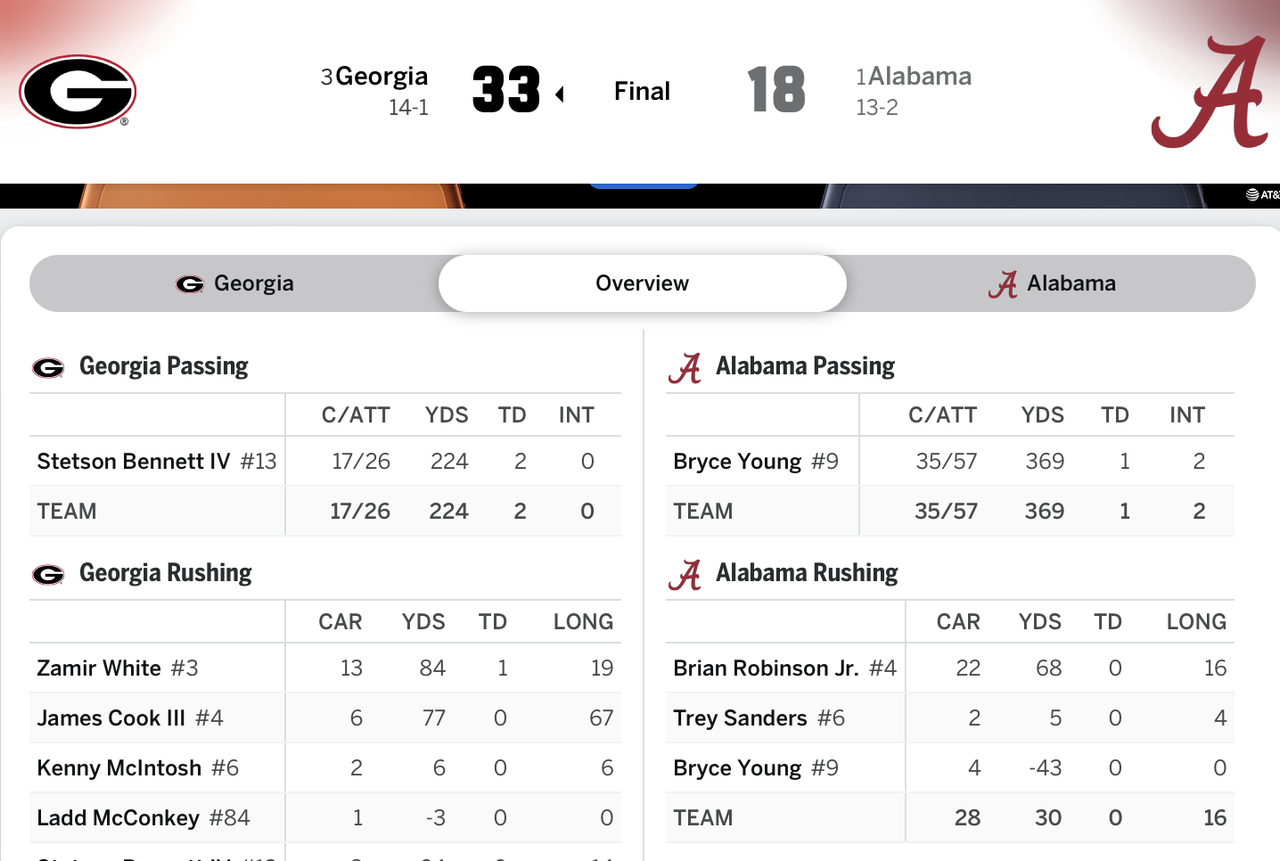The width and height of the screenshot is (1280, 861).
Task: Click the large Alabama script A logo
Action: click(1210, 92)
